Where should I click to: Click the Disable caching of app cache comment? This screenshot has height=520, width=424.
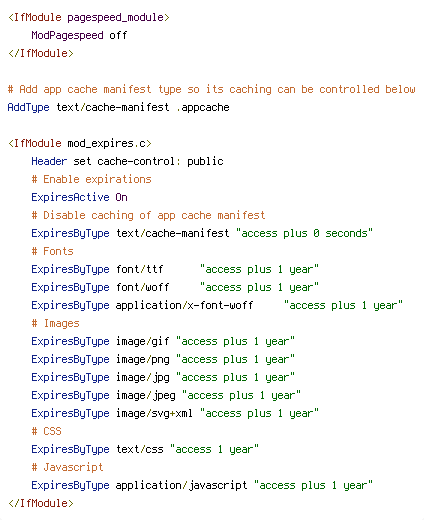click(148, 215)
